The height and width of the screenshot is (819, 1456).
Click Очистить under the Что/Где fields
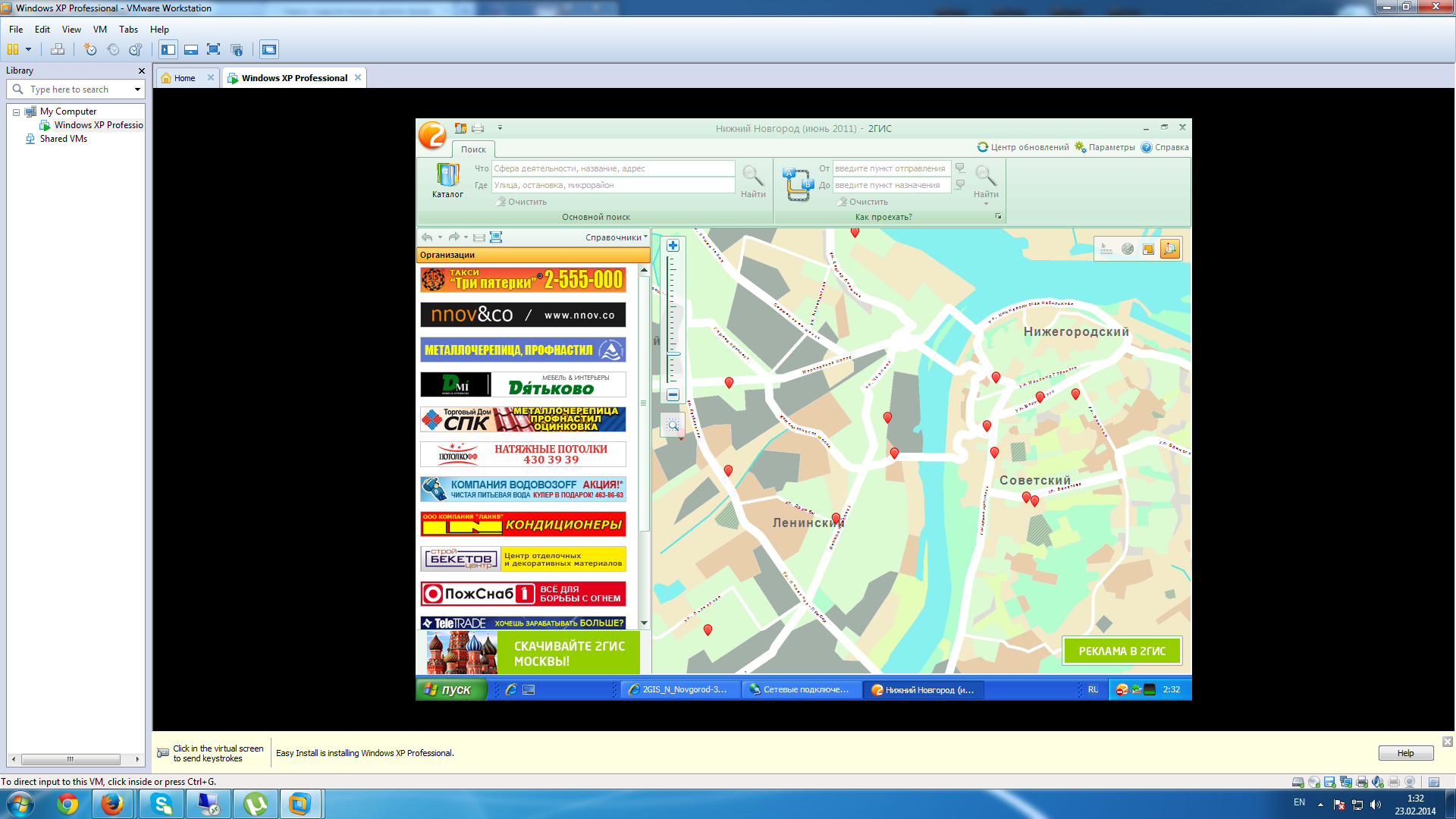(521, 202)
